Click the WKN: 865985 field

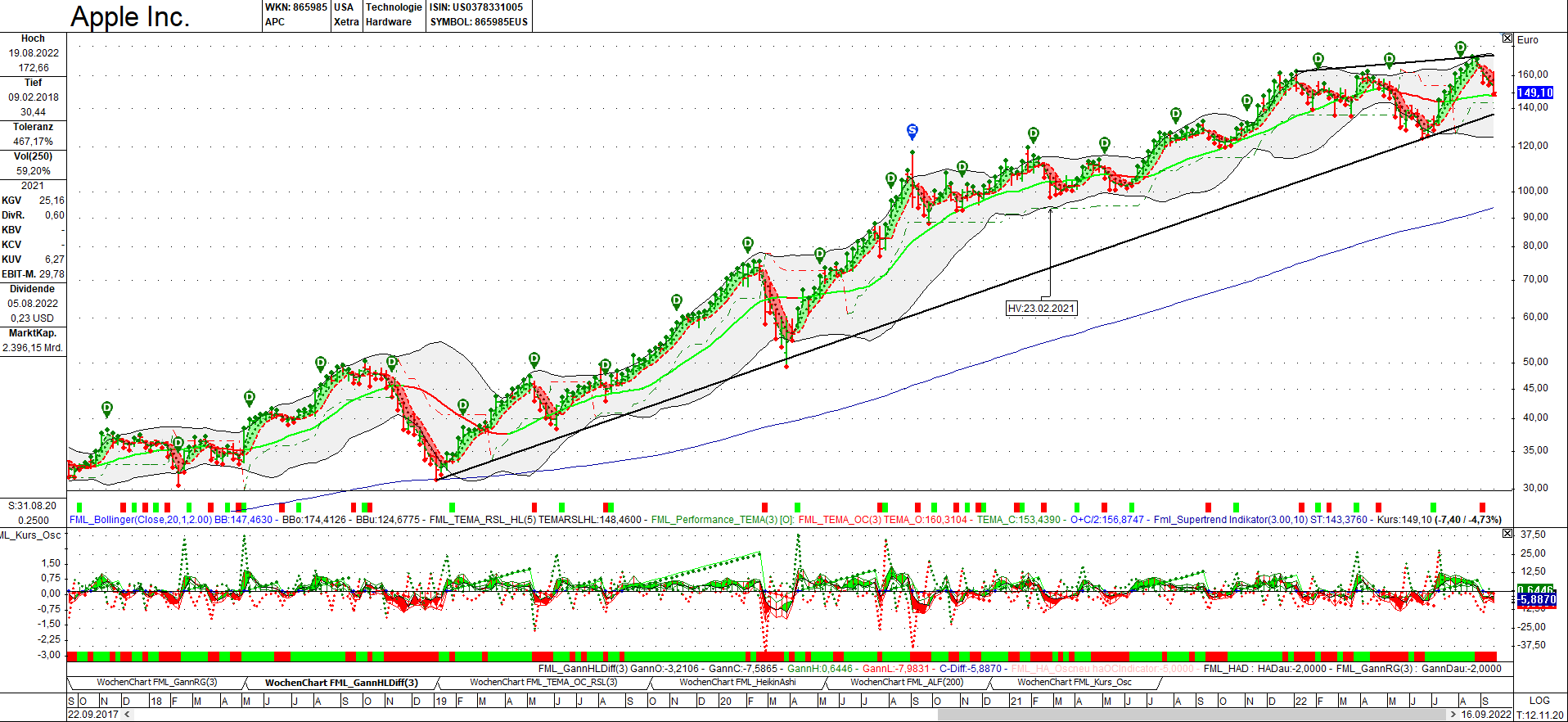pyautogui.click(x=295, y=7)
